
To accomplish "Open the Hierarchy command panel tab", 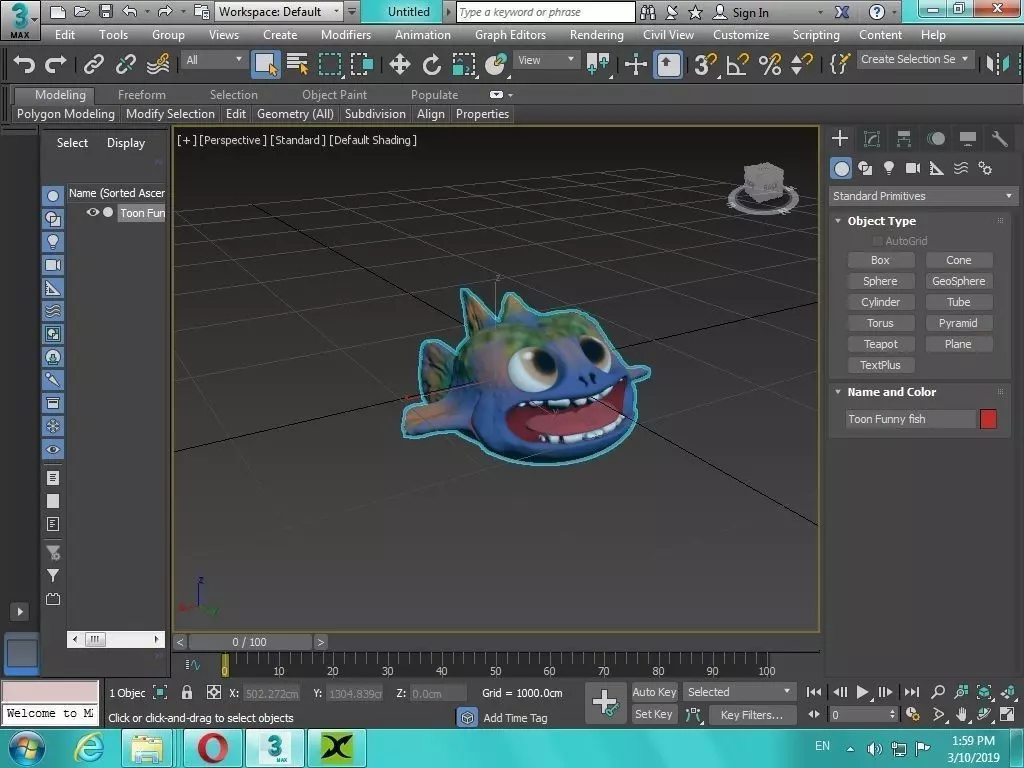I will pyautogui.click(x=904, y=138).
